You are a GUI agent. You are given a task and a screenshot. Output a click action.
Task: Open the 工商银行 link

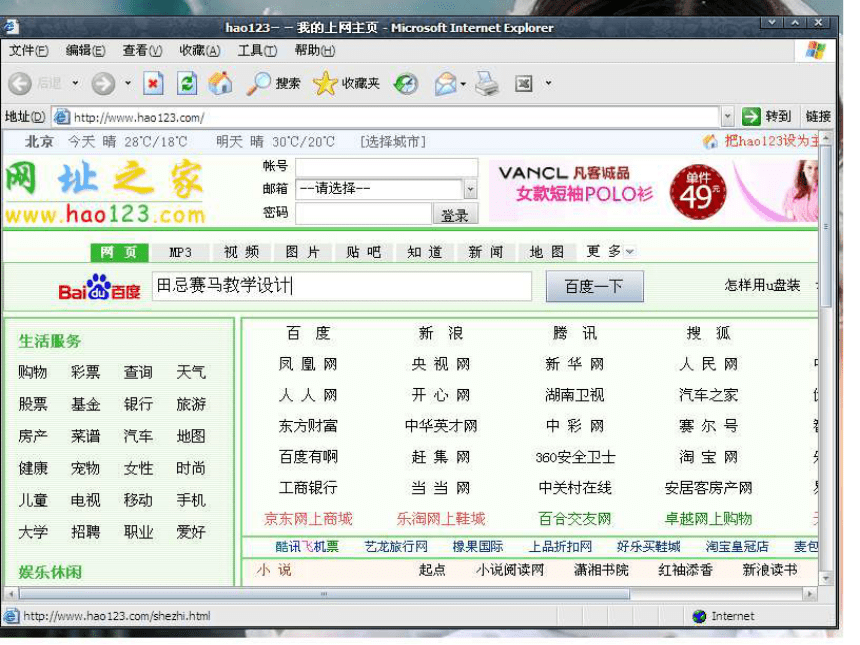click(x=308, y=488)
